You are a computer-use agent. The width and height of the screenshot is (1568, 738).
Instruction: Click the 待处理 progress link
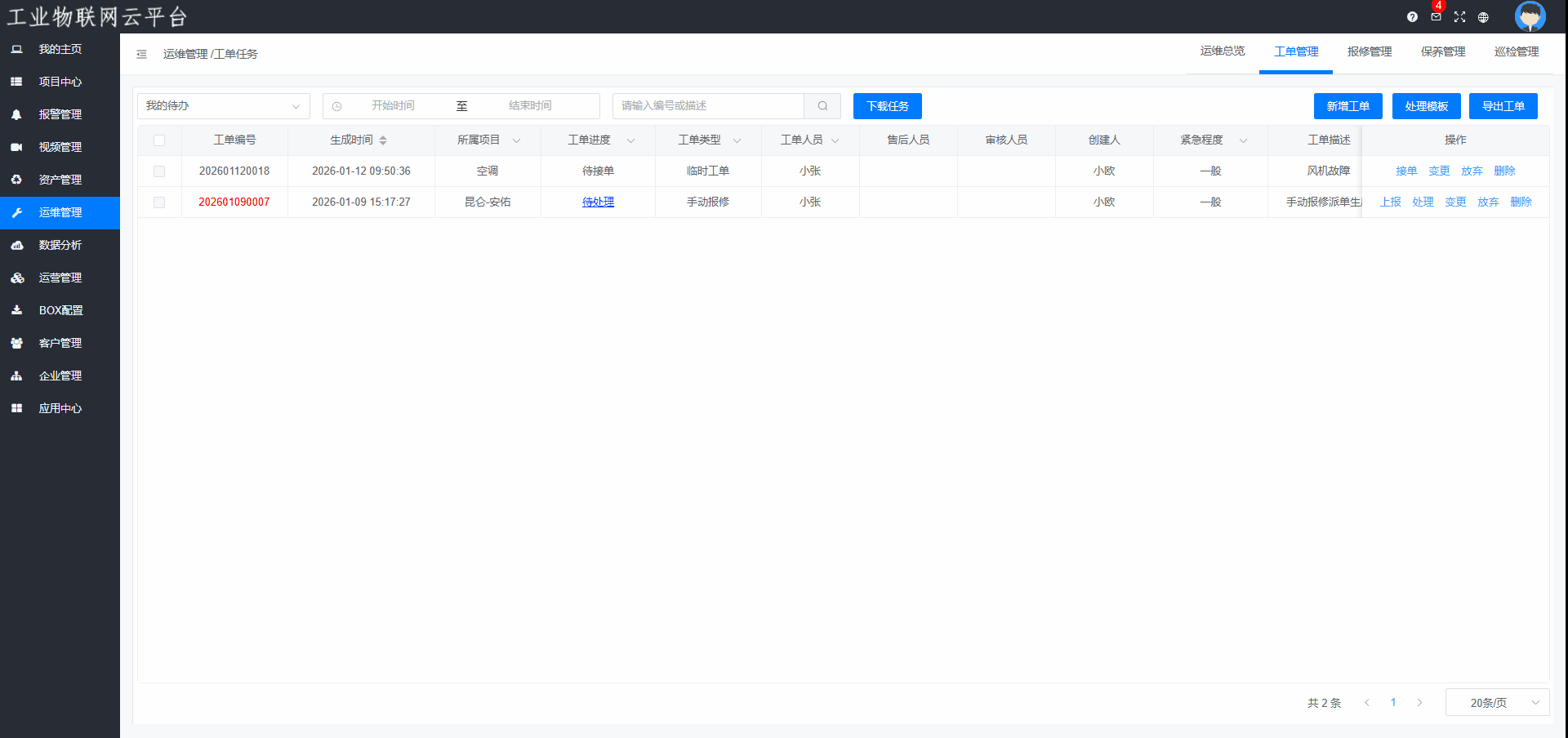598,202
